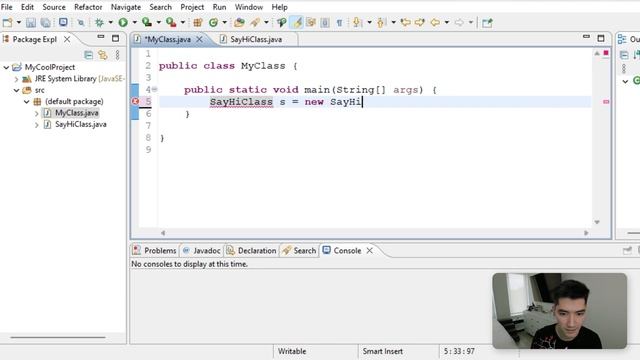Click the red error marker in overview ruler
640x360 pixels.
point(606,102)
